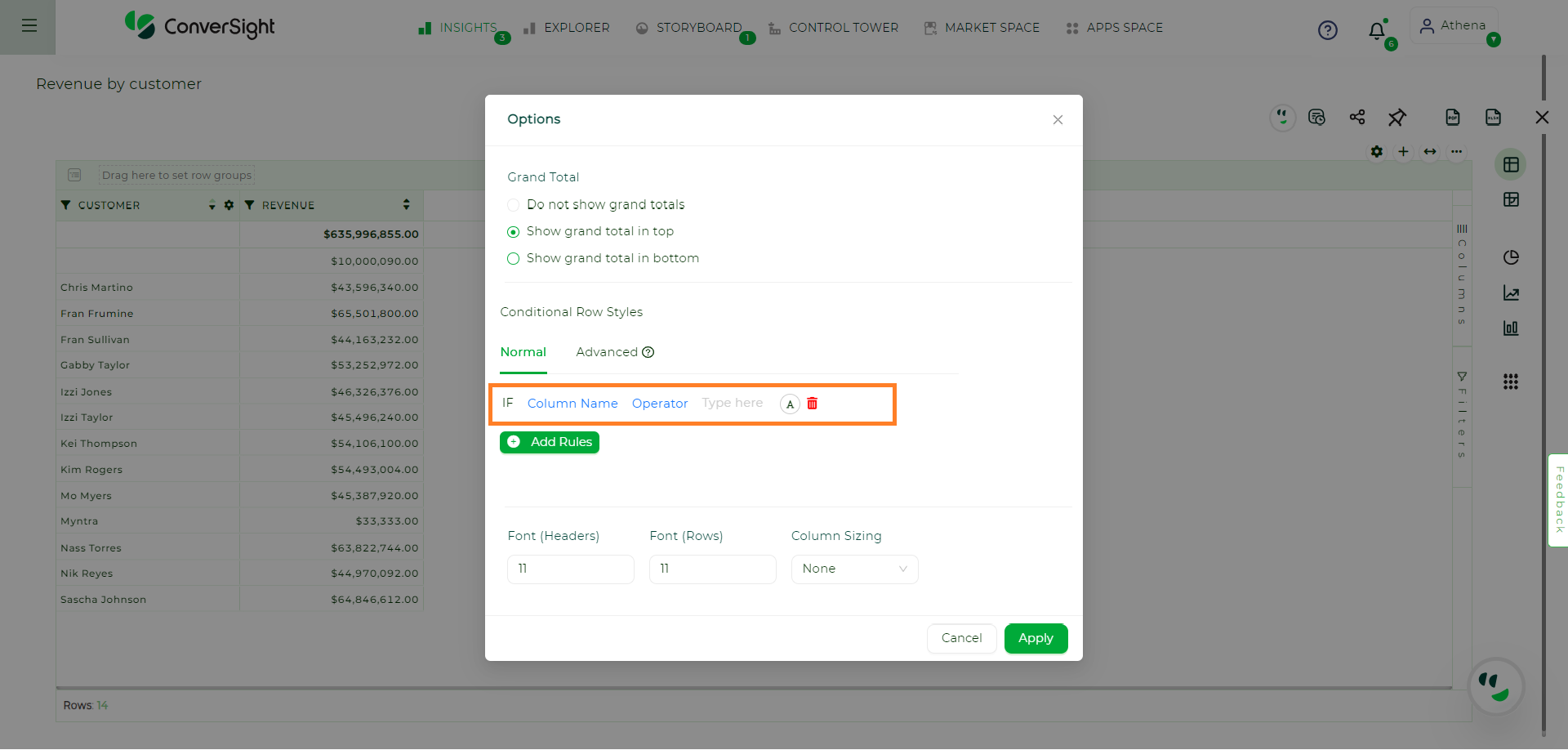Open the bar chart view in the sidebar
1568x750 pixels.
(1511, 328)
